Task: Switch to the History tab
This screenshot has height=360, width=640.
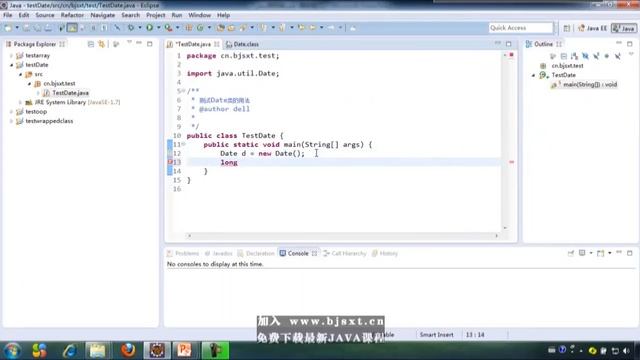Action: point(384,253)
